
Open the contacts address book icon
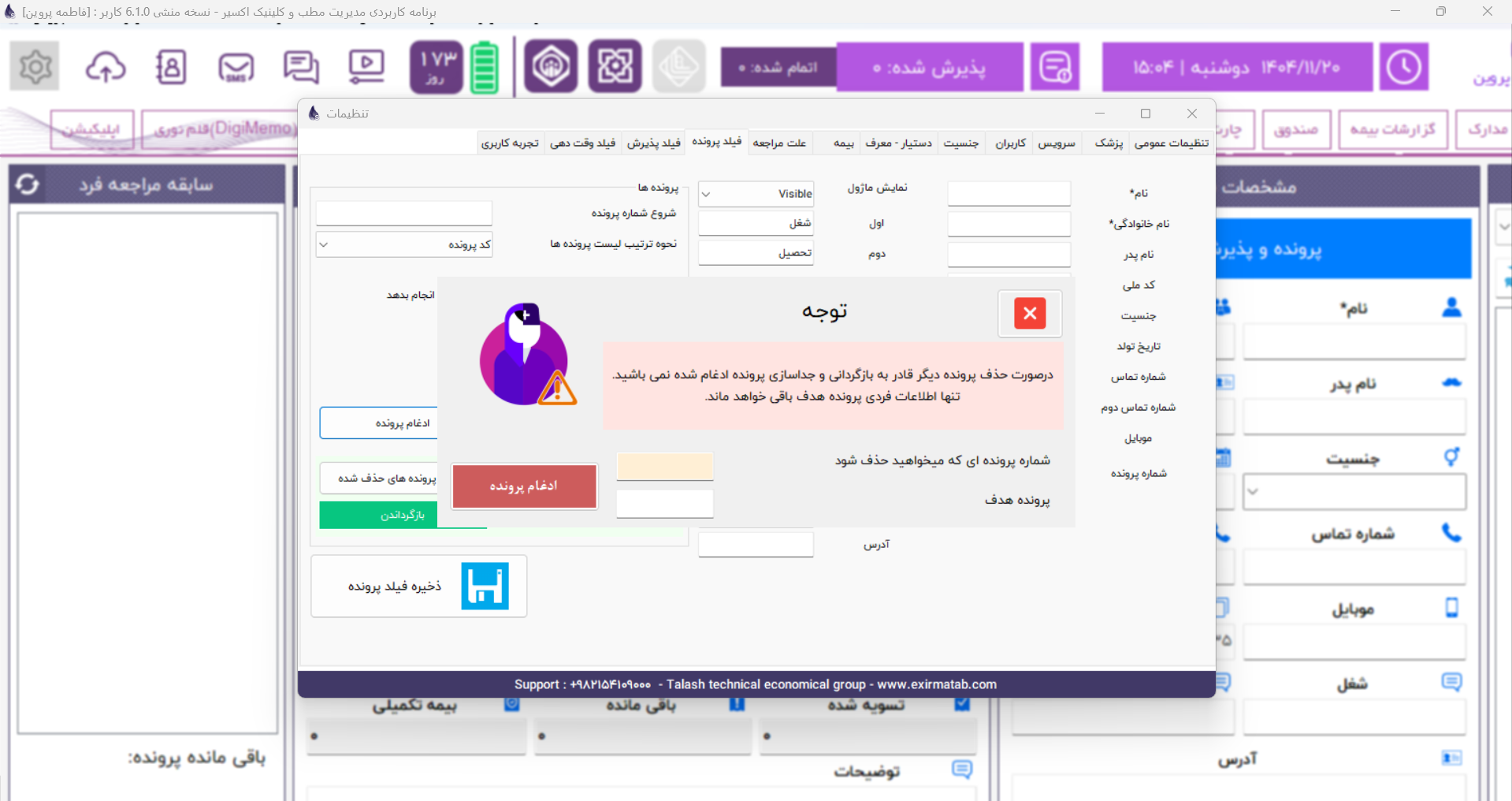pyautogui.click(x=171, y=67)
